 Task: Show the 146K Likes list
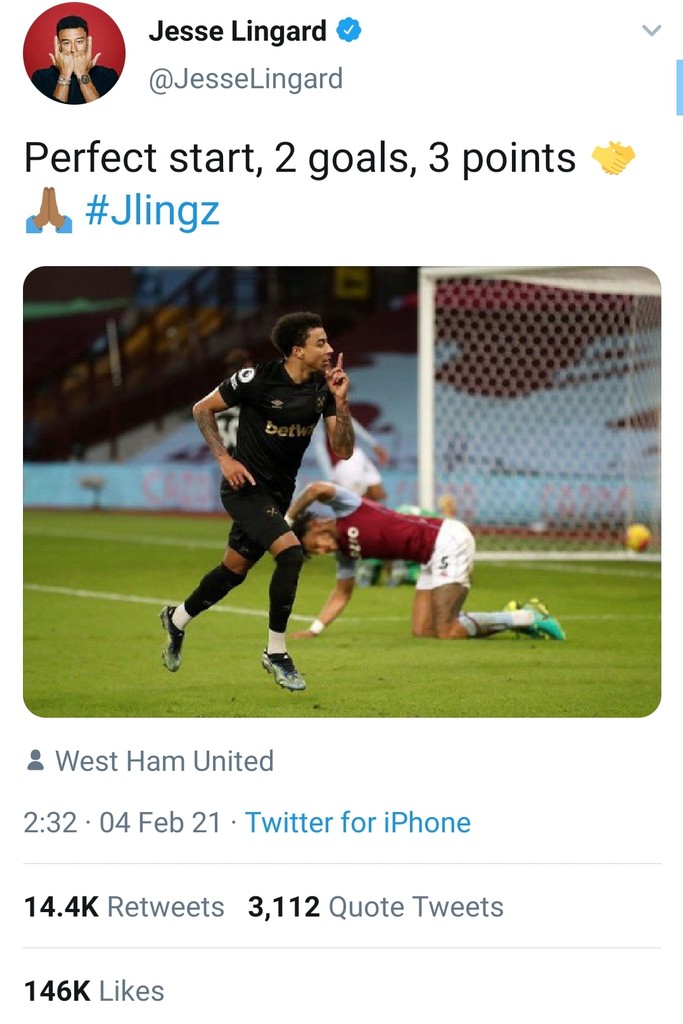(x=94, y=991)
